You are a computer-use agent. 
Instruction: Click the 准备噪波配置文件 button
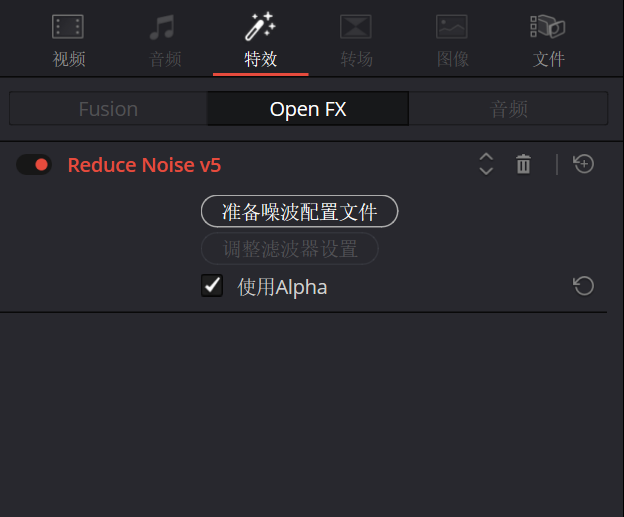pos(300,212)
